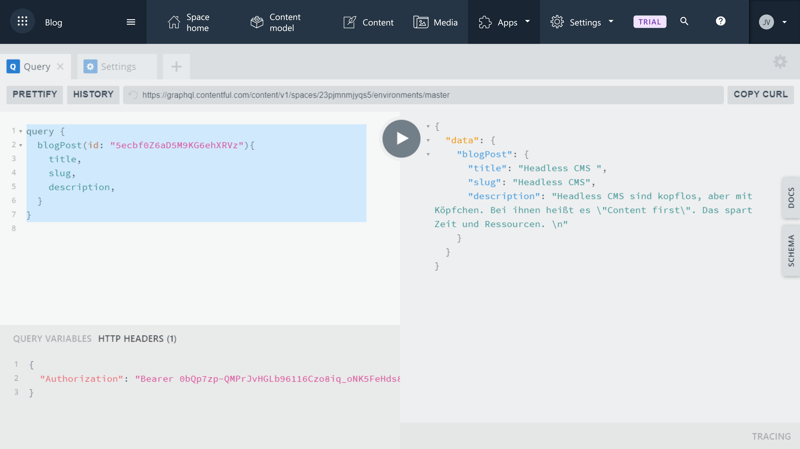Click the description field in the query
The height and width of the screenshot is (449, 800).
coord(79,187)
